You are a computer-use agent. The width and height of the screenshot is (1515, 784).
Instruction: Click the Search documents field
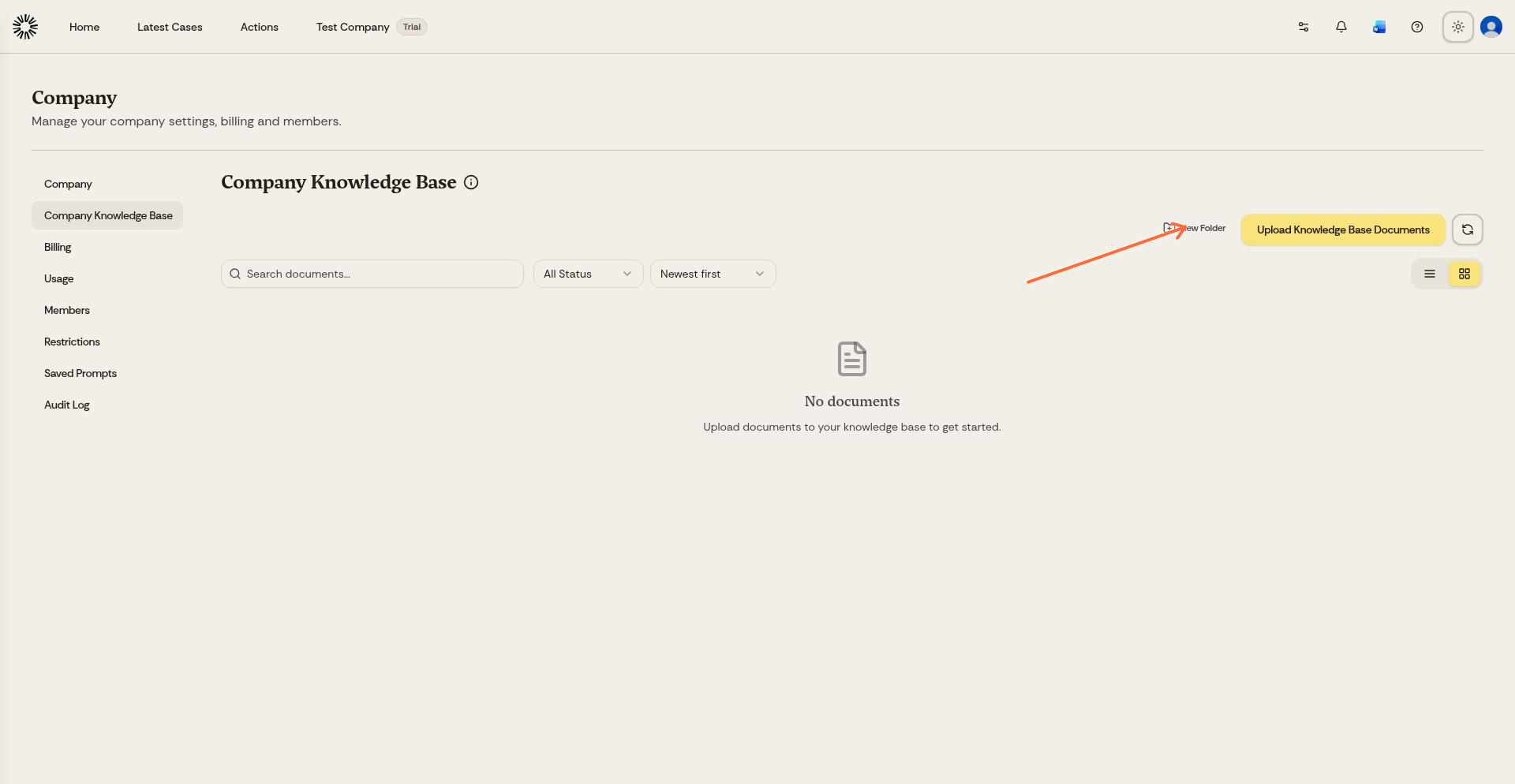point(372,274)
